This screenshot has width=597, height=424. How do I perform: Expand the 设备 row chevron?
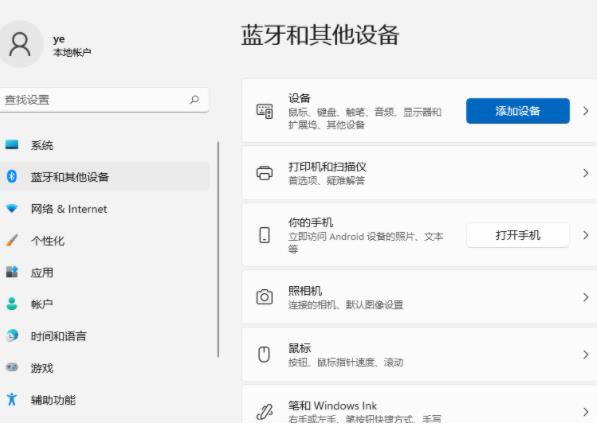[x=586, y=111]
